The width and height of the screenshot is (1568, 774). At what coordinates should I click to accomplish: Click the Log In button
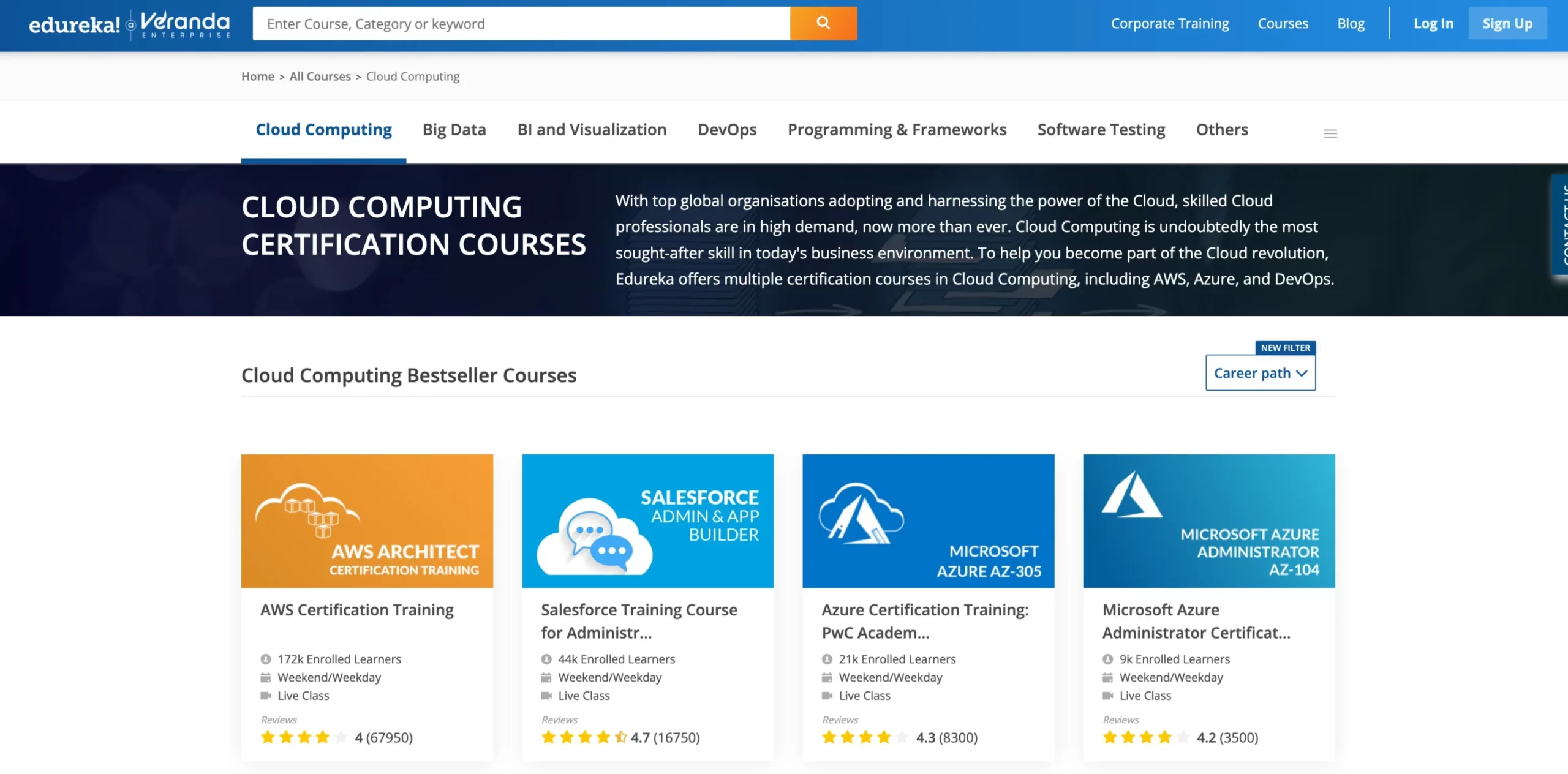pos(1433,24)
